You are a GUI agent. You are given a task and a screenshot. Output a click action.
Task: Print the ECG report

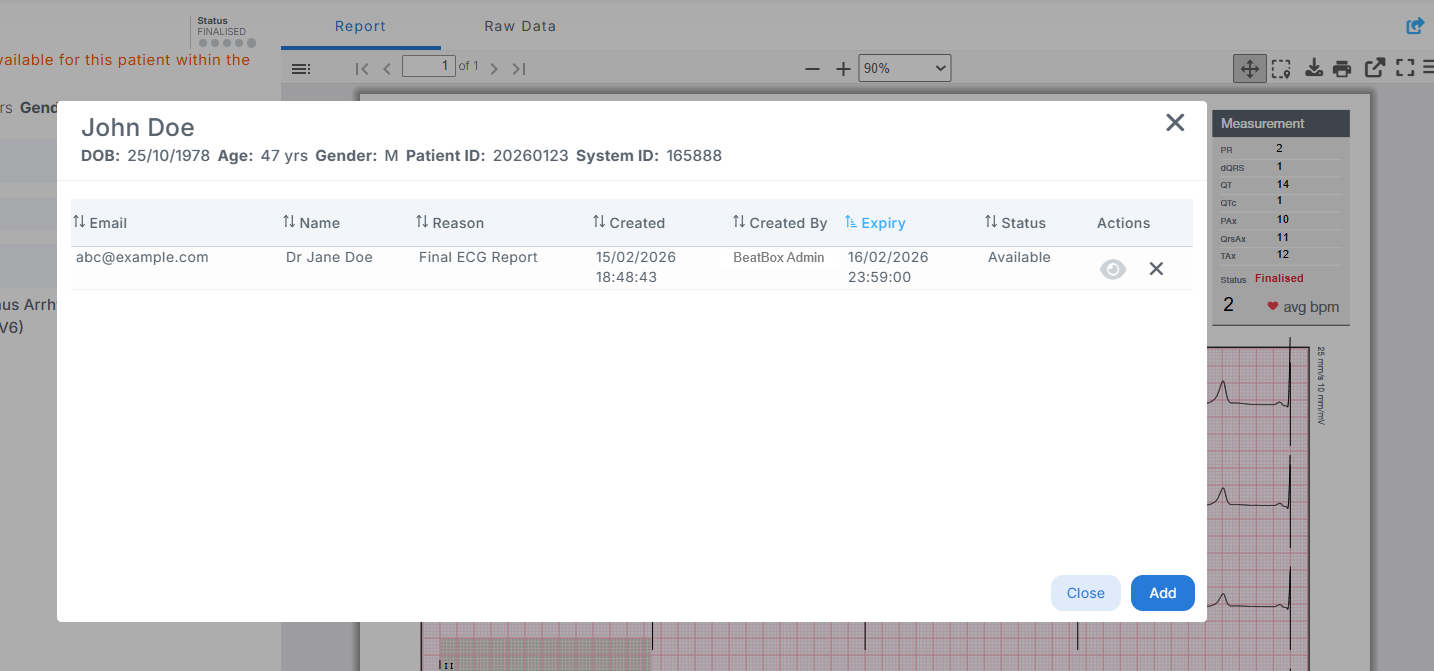point(1342,68)
